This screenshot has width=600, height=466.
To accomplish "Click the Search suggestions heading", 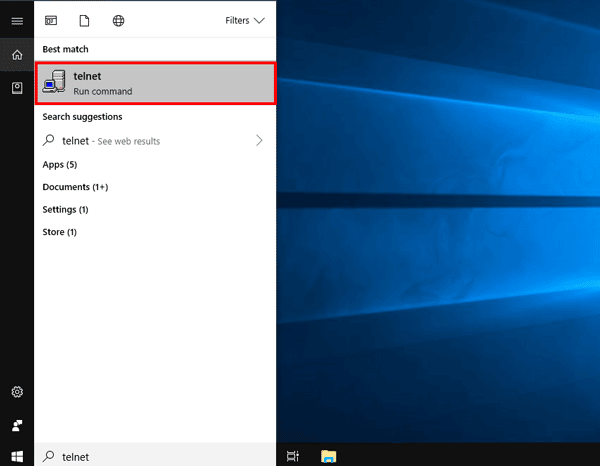I will 82,117.
